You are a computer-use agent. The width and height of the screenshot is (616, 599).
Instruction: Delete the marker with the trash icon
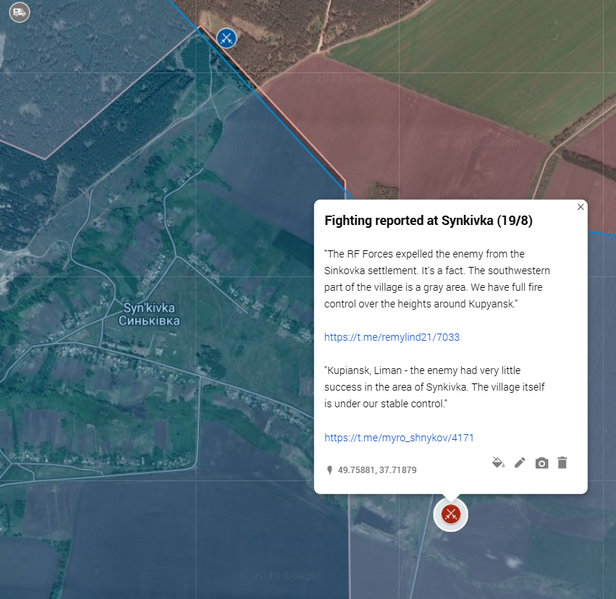point(562,463)
